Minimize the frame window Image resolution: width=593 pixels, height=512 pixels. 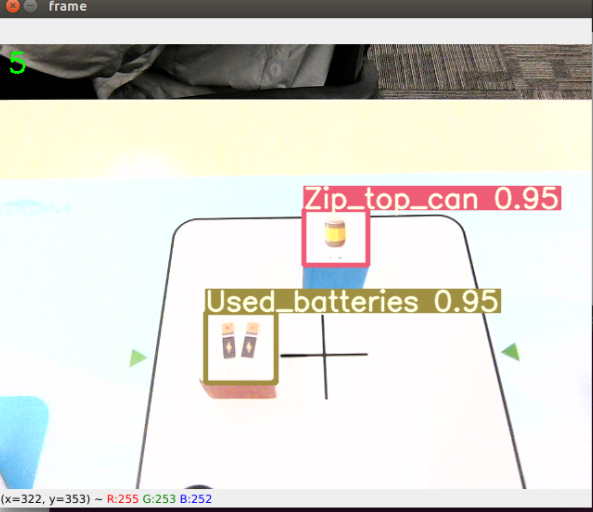click(x=31, y=6)
